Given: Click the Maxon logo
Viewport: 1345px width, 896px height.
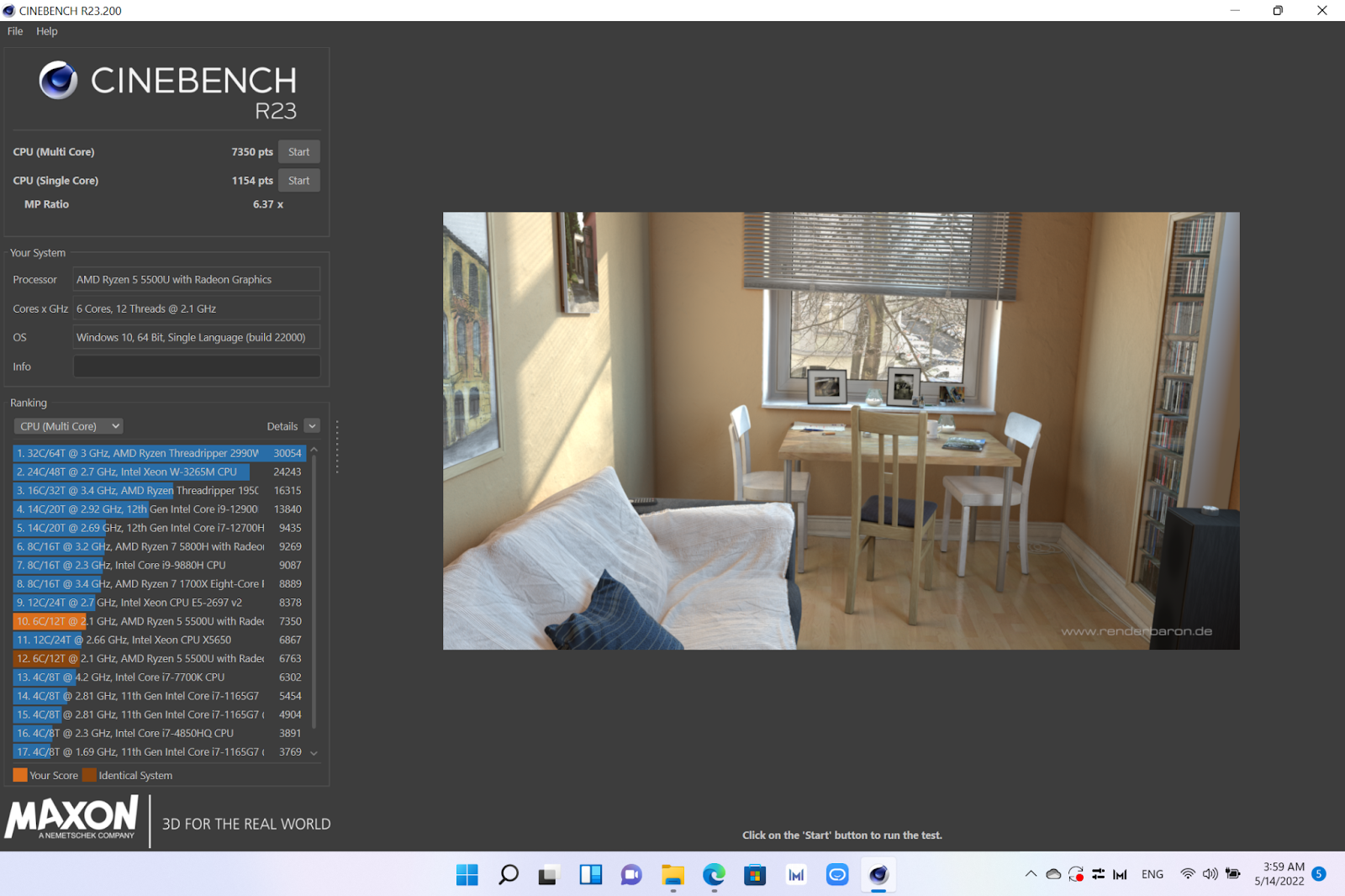Looking at the screenshot, I should coord(71,818).
